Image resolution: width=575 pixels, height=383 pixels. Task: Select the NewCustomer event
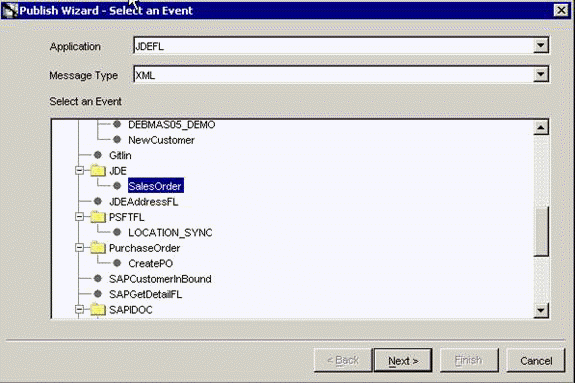(x=161, y=140)
